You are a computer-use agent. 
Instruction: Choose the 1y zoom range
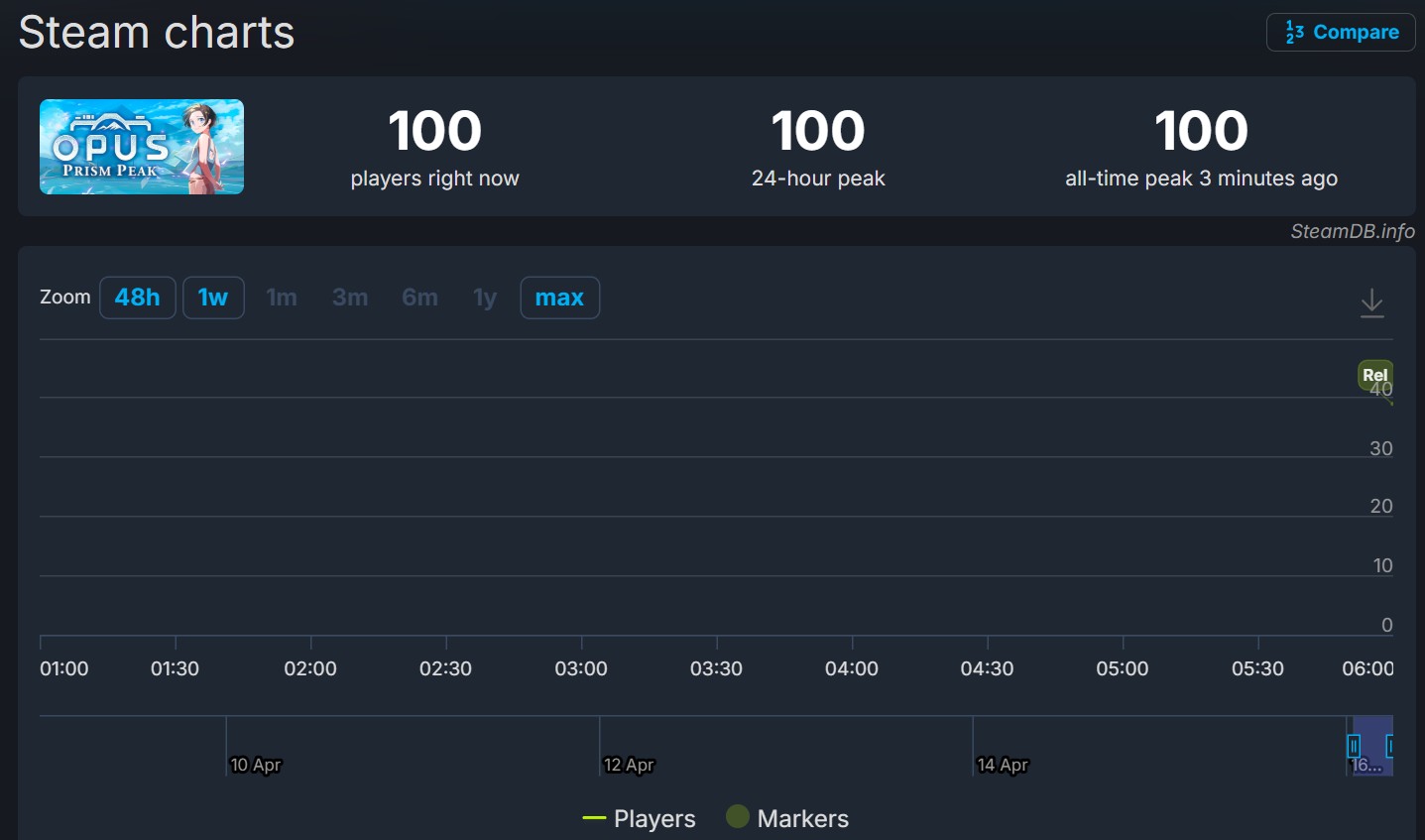point(485,298)
